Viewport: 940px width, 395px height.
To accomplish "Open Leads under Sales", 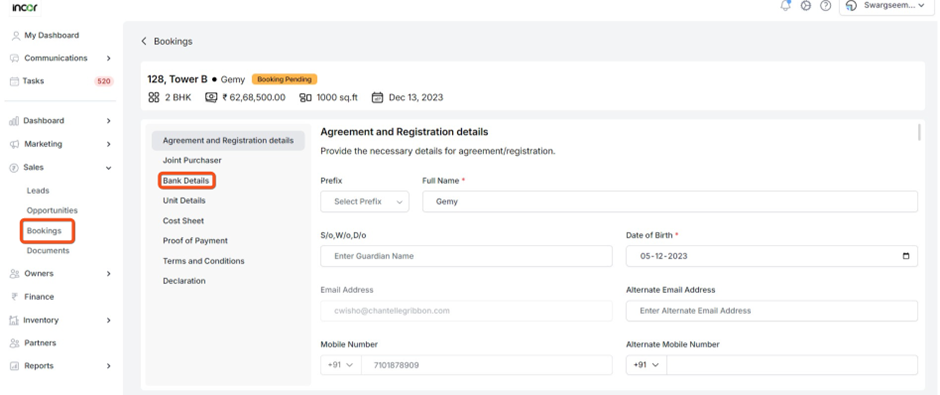I will pos(38,191).
